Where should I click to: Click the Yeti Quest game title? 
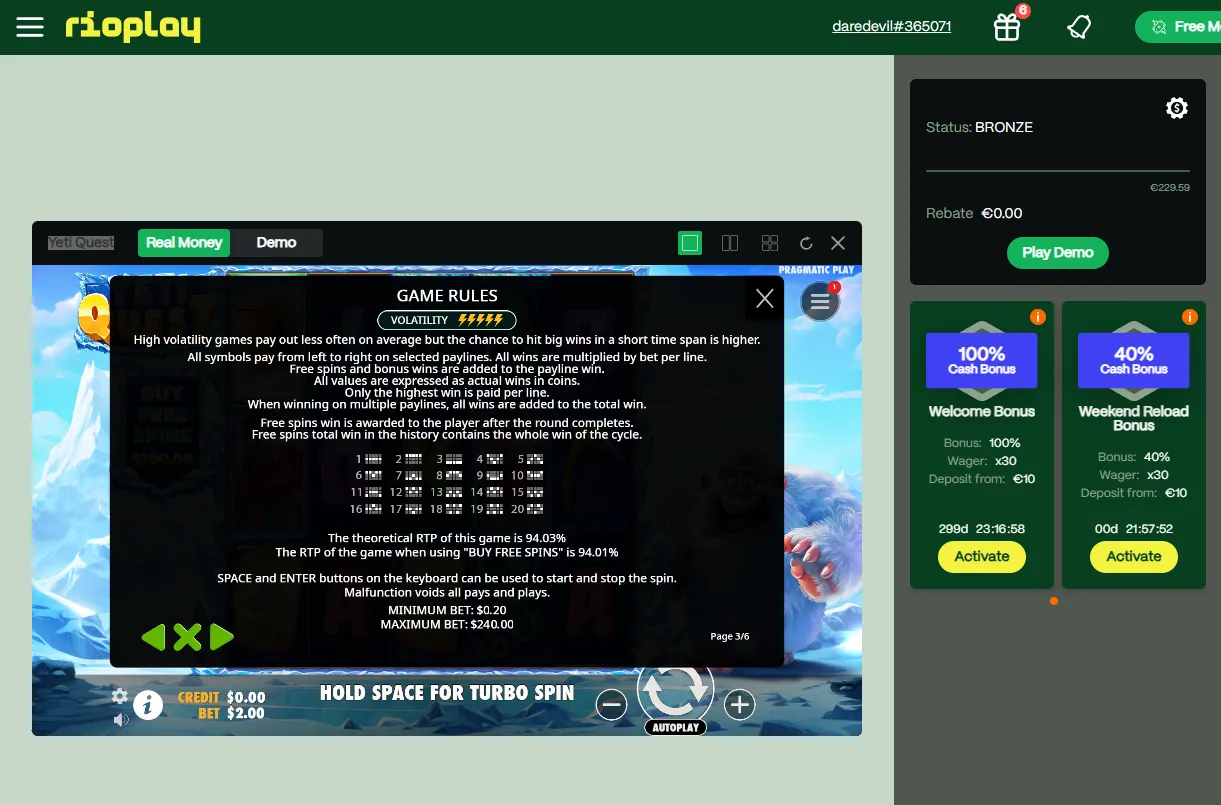click(x=81, y=242)
